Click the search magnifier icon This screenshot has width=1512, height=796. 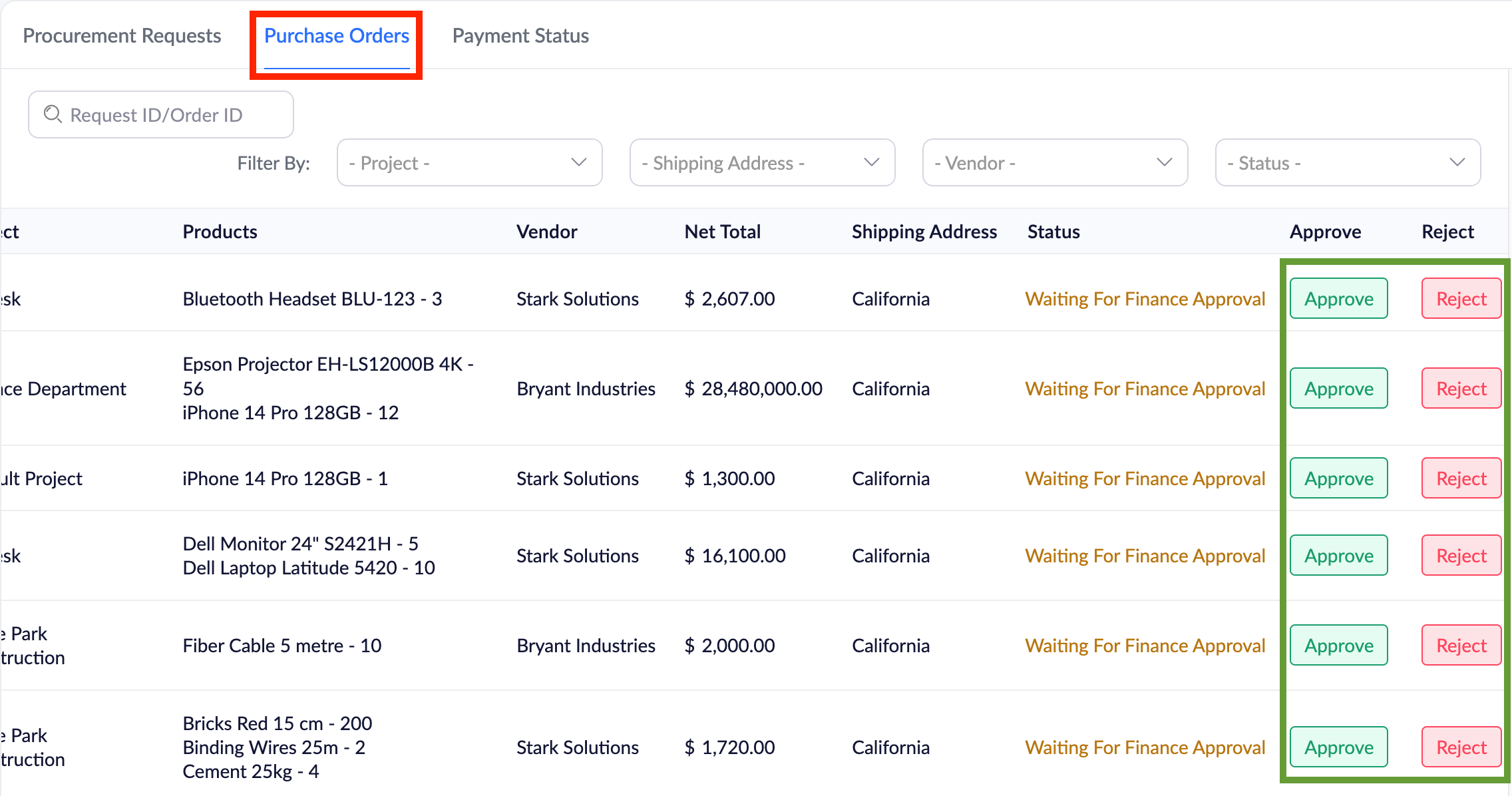(53, 114)
